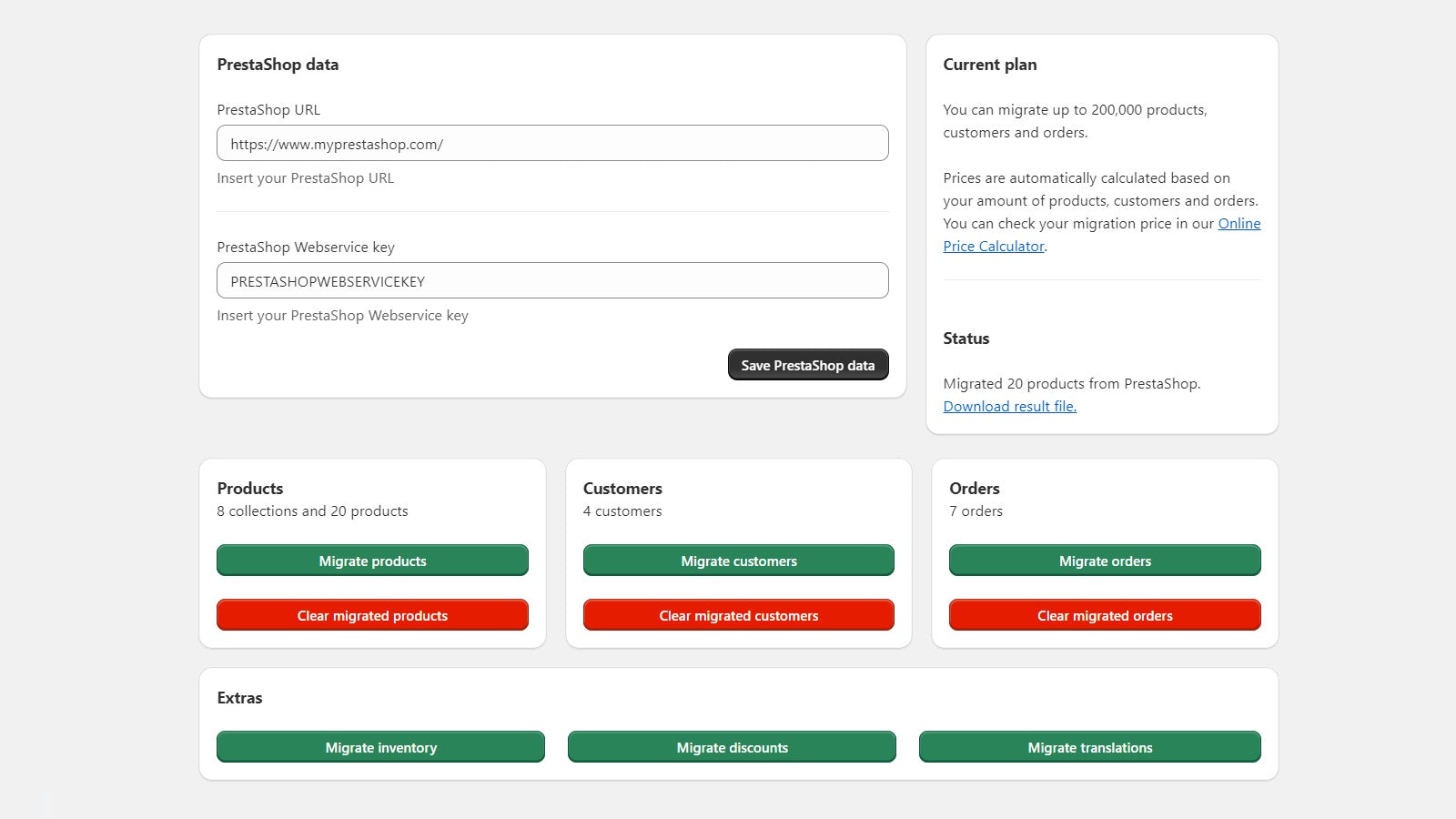Migrate the 7 orders
Screen dimensions: 1456x819
(1104, 561)
